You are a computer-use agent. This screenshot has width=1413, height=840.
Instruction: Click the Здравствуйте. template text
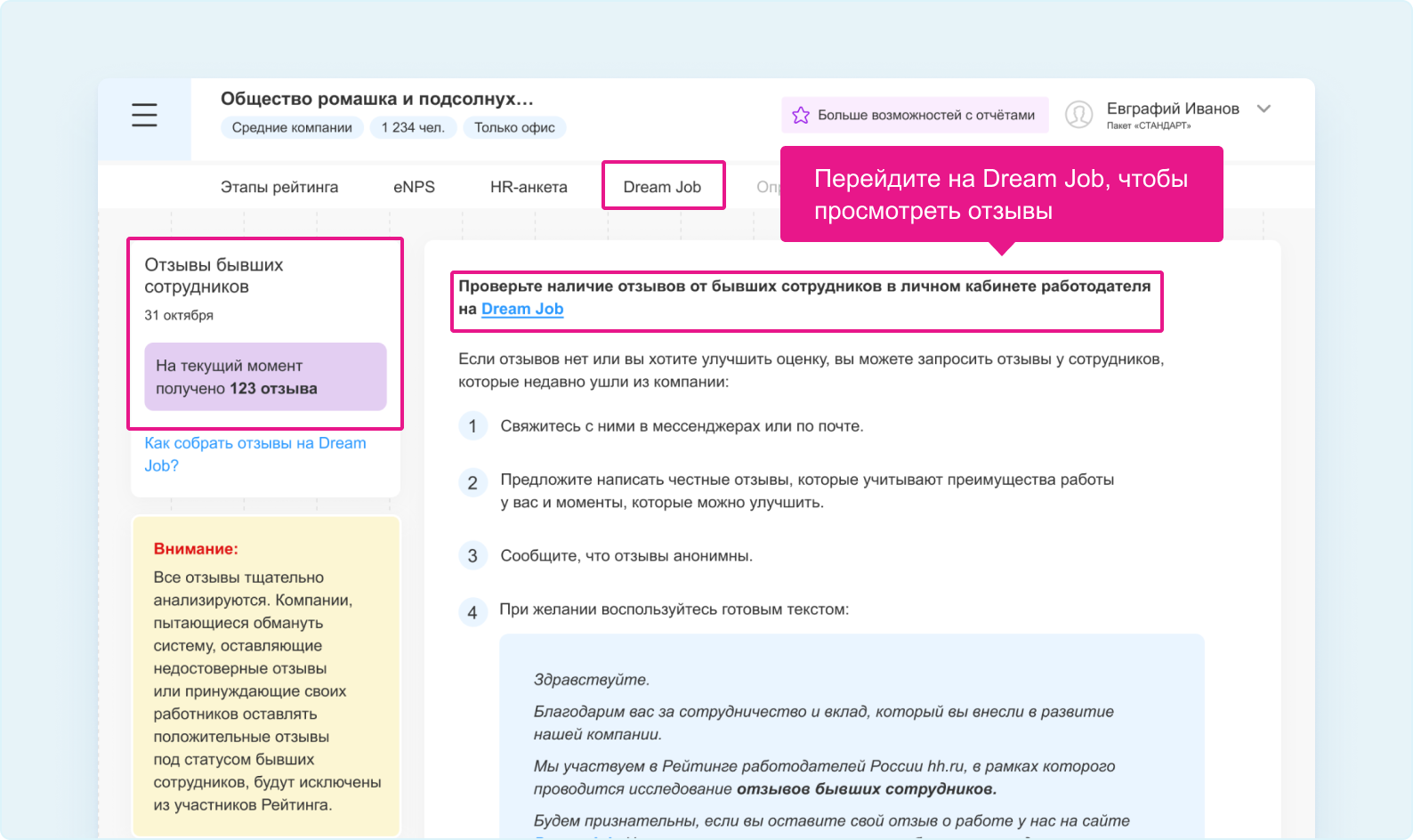point(592,680)
